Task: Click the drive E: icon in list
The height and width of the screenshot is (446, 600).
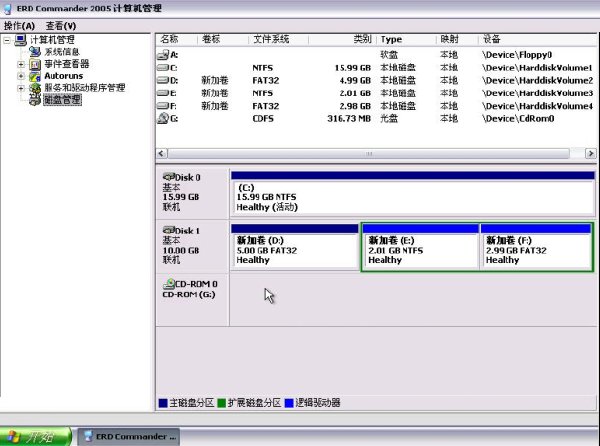Action: pos(163,93)
